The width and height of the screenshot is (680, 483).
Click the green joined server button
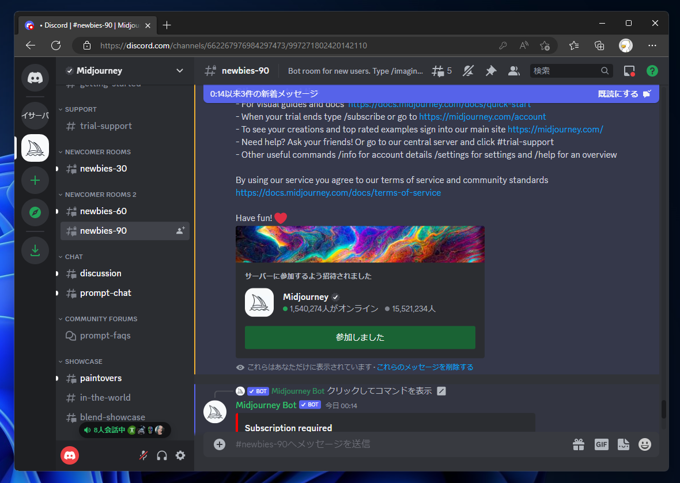click(360, 337)
